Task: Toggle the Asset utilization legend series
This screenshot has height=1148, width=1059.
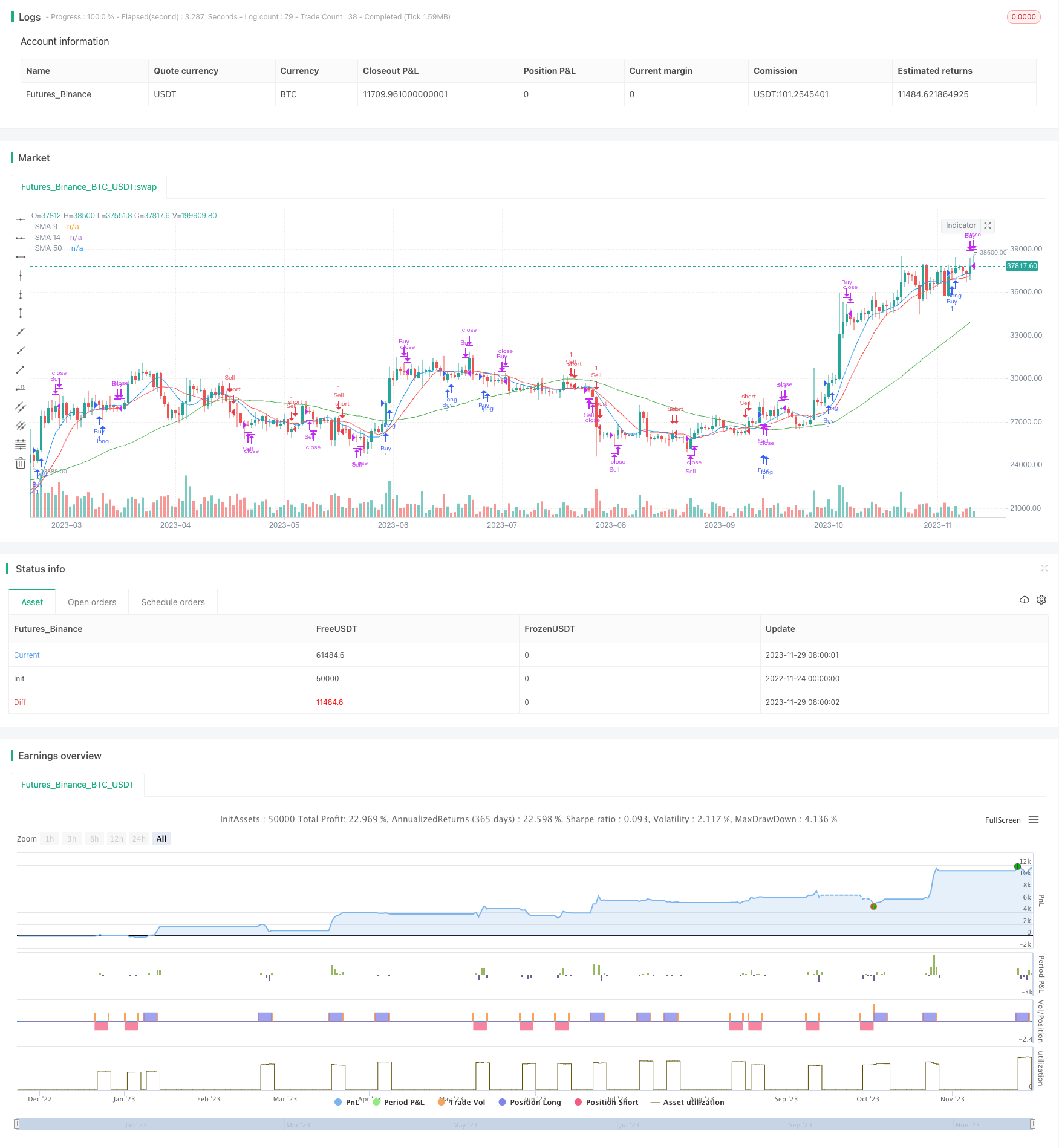Action: (x=688, y=1102)
